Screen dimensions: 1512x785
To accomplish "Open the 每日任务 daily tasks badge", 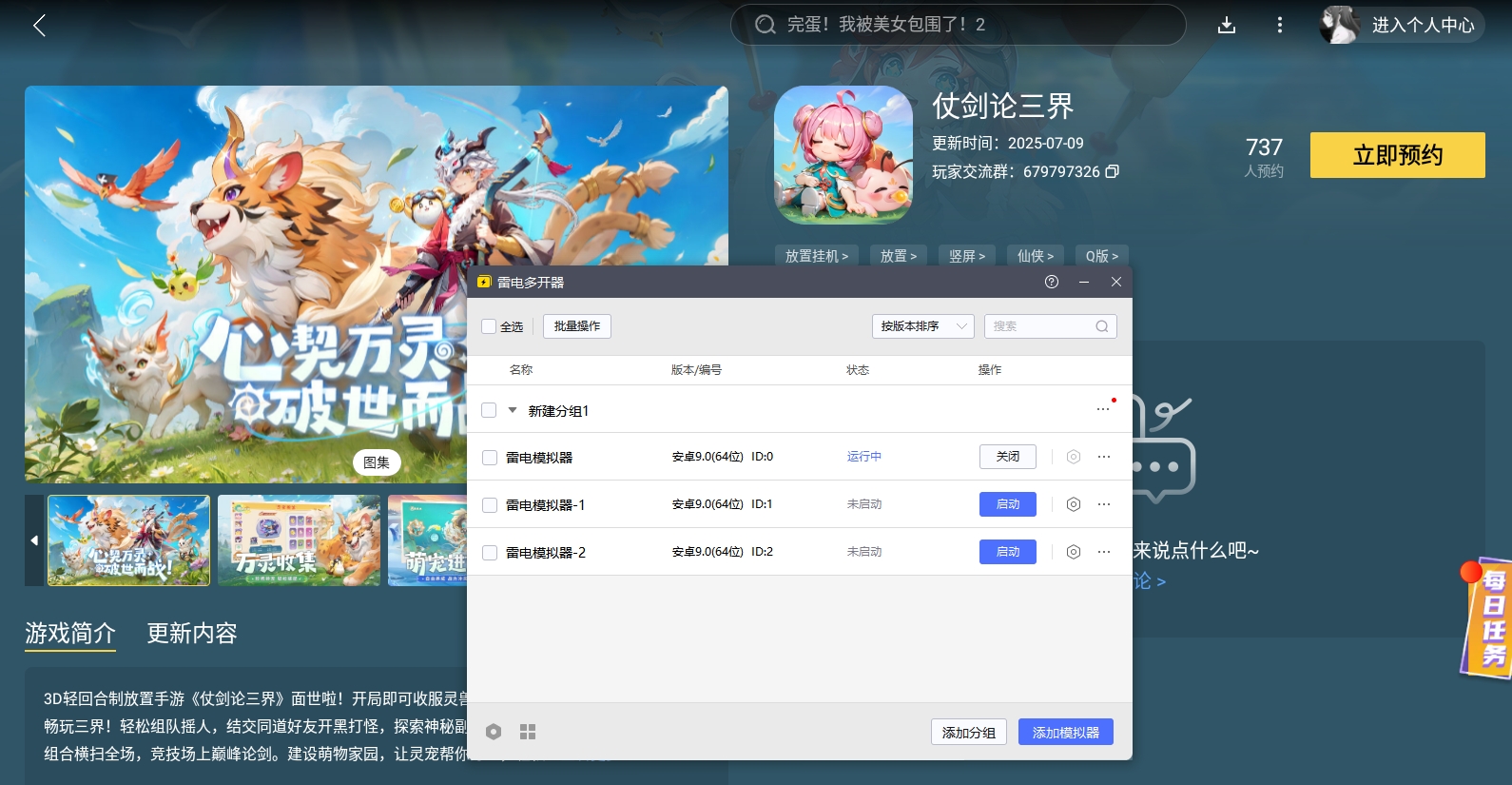I will (x=1488, y=617).
